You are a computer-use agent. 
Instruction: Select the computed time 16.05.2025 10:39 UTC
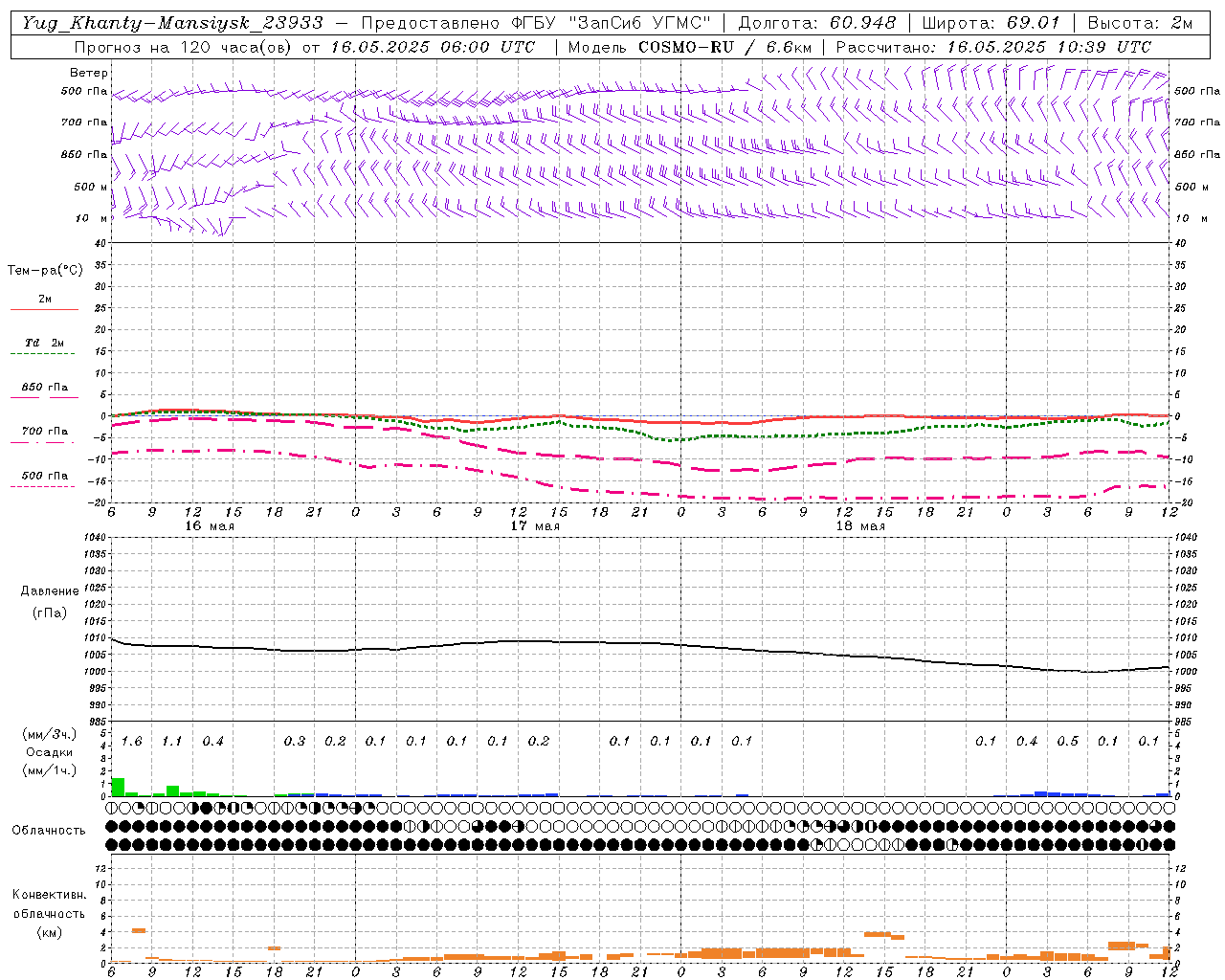1049,47
